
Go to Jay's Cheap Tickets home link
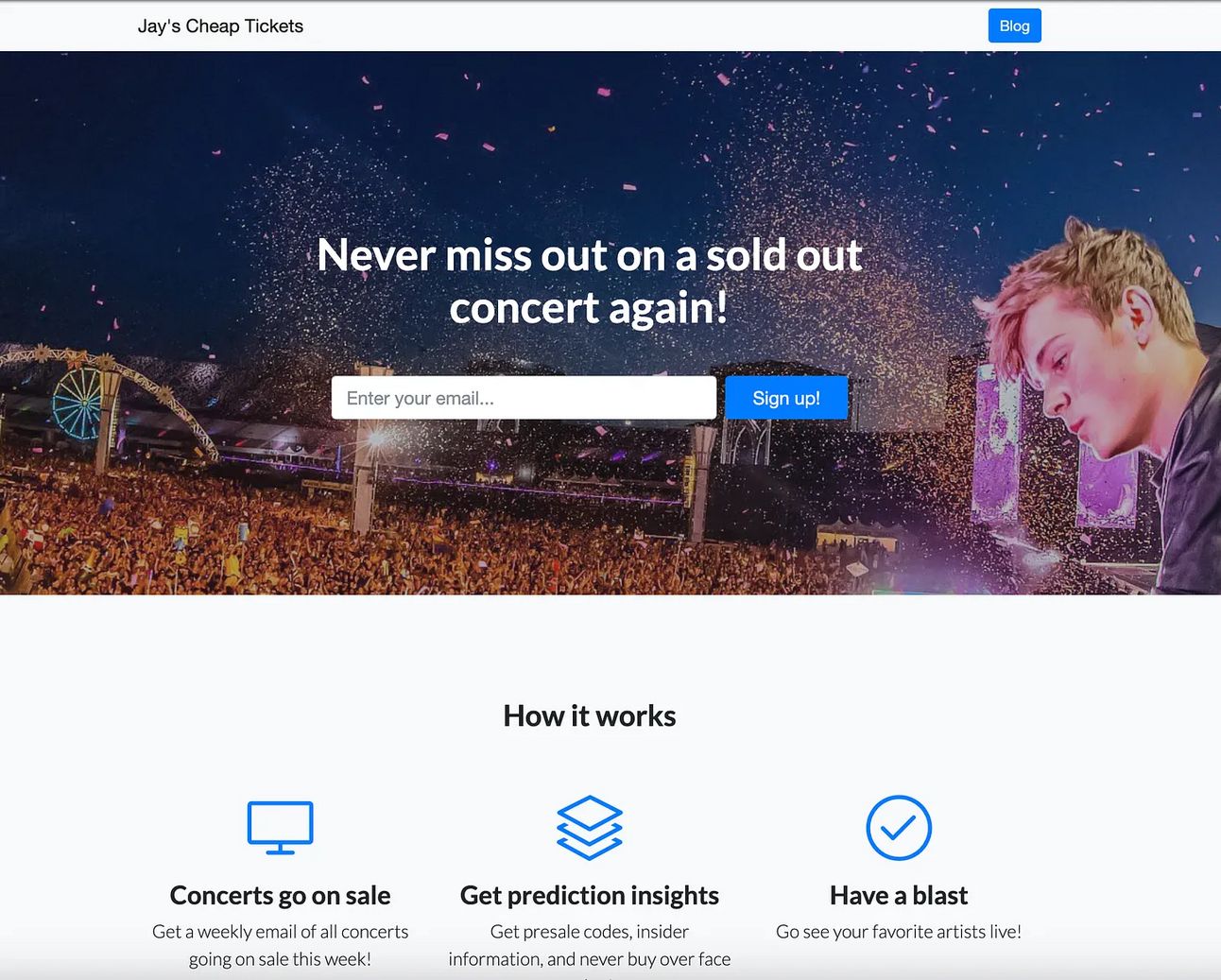pos(220,26)
